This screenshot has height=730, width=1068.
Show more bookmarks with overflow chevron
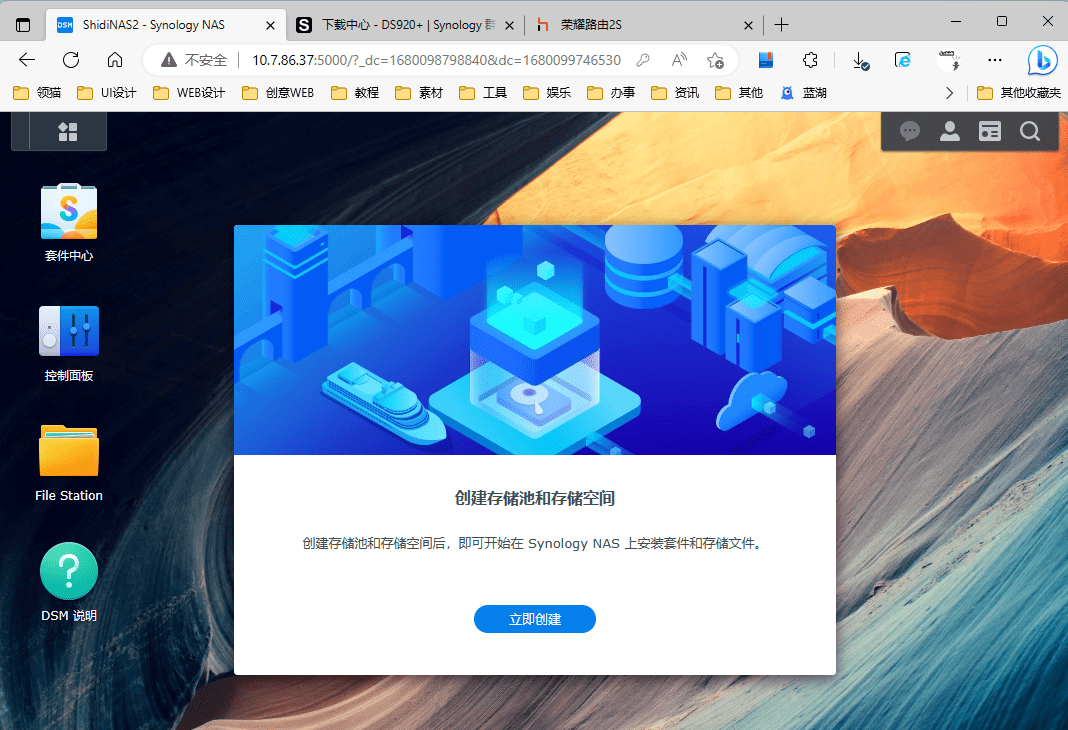[950, 93]
